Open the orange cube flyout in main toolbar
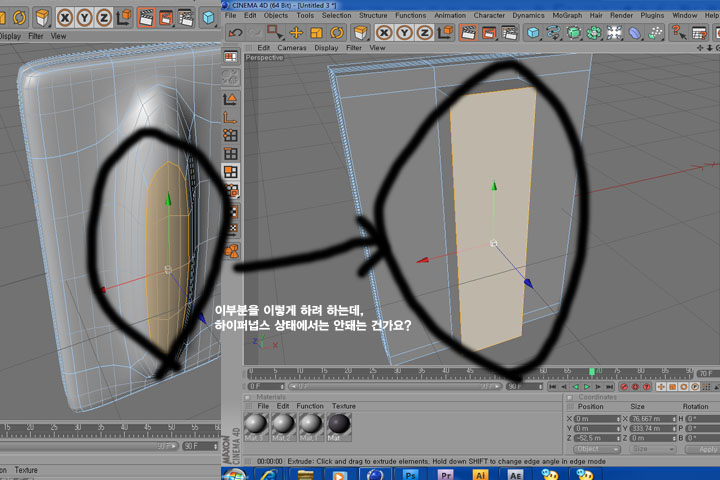The width and height of the screenshot is (720, 480). coord(360,33)
